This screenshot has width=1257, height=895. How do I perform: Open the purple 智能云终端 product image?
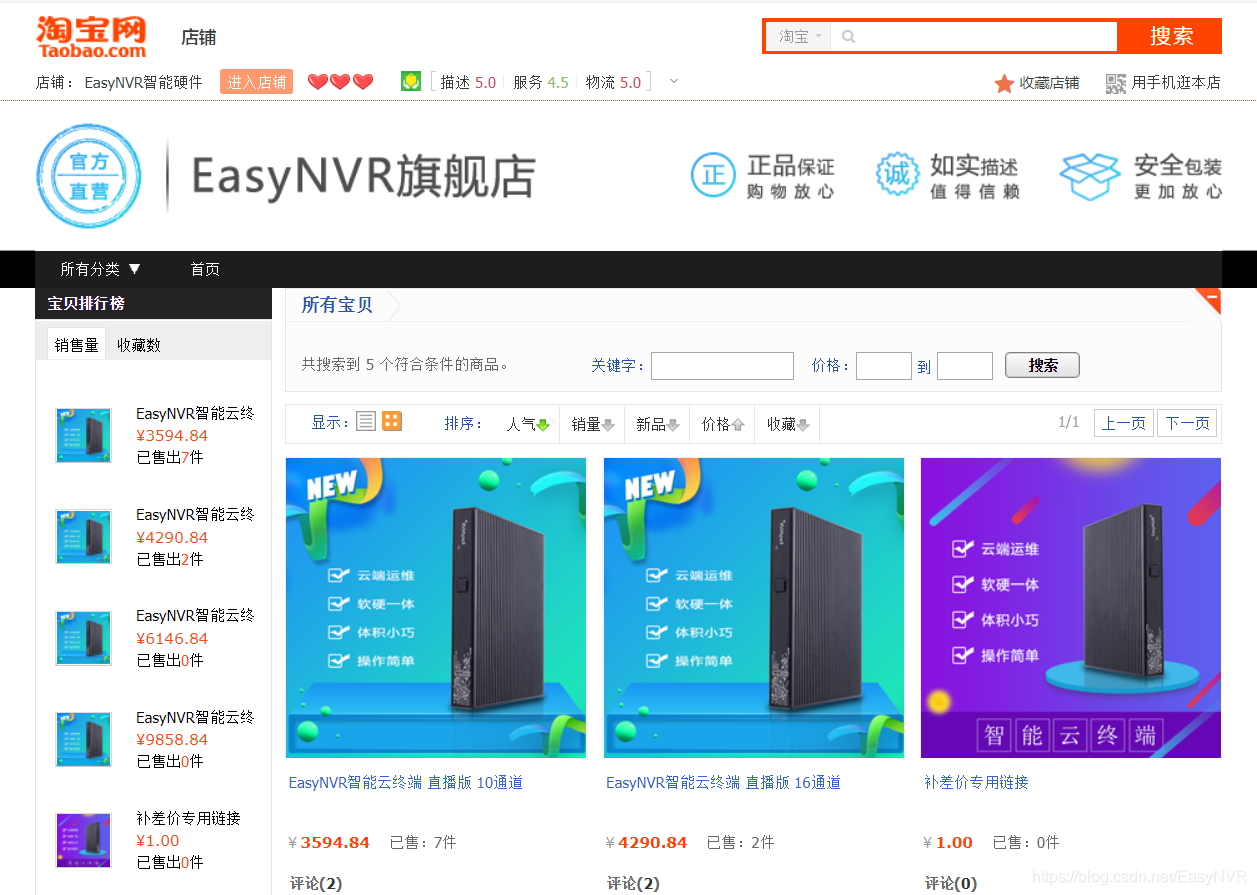[1071, 608]
